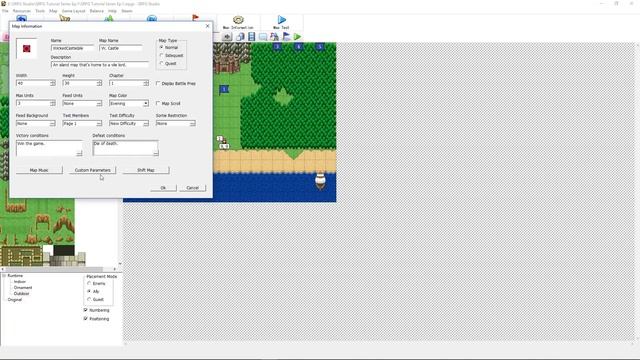The width and height of the screenshot is (640, 360).
Task: Click the Custom Parameters button
Action: [93, 170]
